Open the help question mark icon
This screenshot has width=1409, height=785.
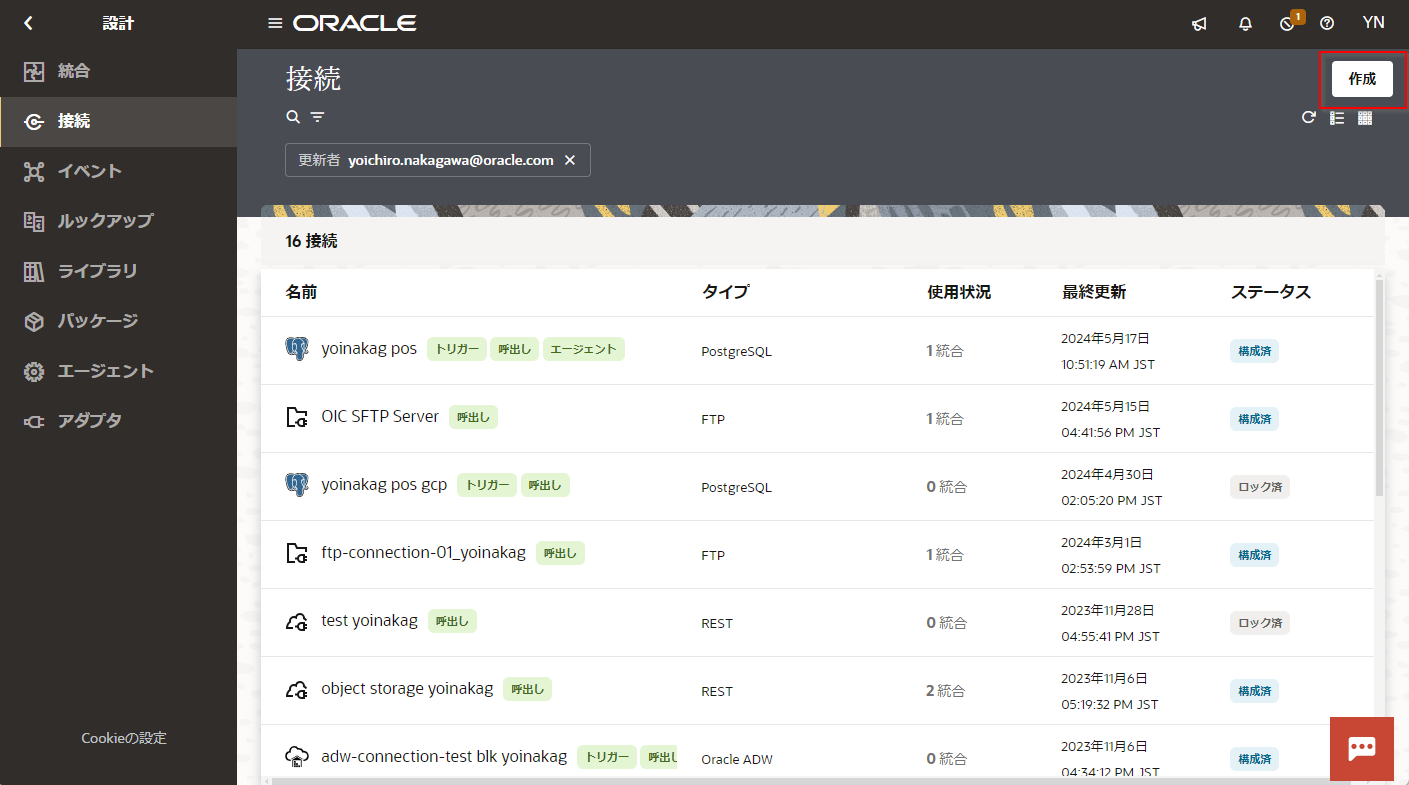[1327, 24]
